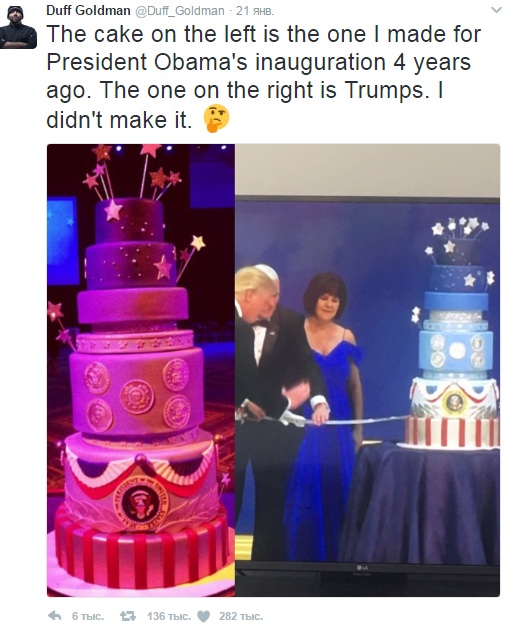Image resolution: width=506 pixels, height=634 pixels.
Task: Click the presidential seal on blue cake
Action: (x=454, y=402)
